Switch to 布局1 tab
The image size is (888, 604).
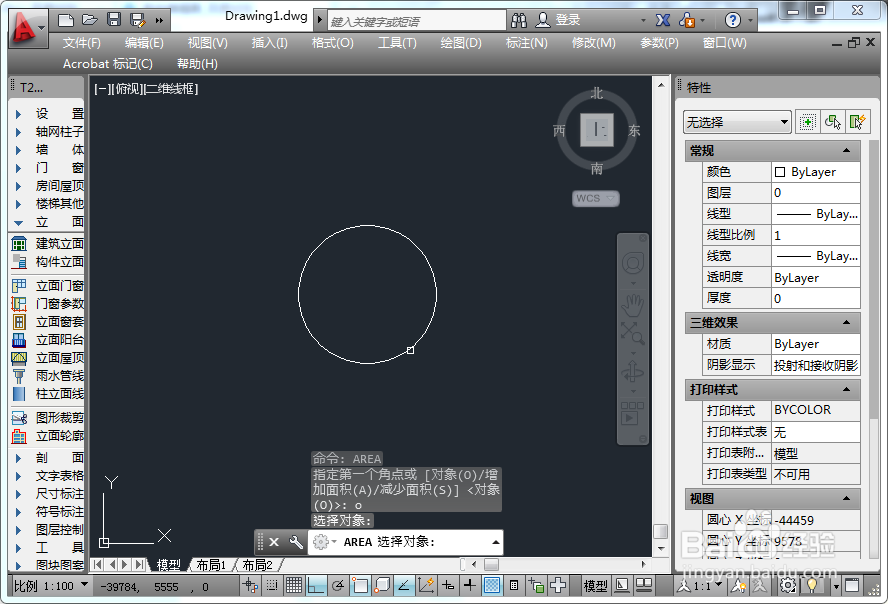pos(211,565)
